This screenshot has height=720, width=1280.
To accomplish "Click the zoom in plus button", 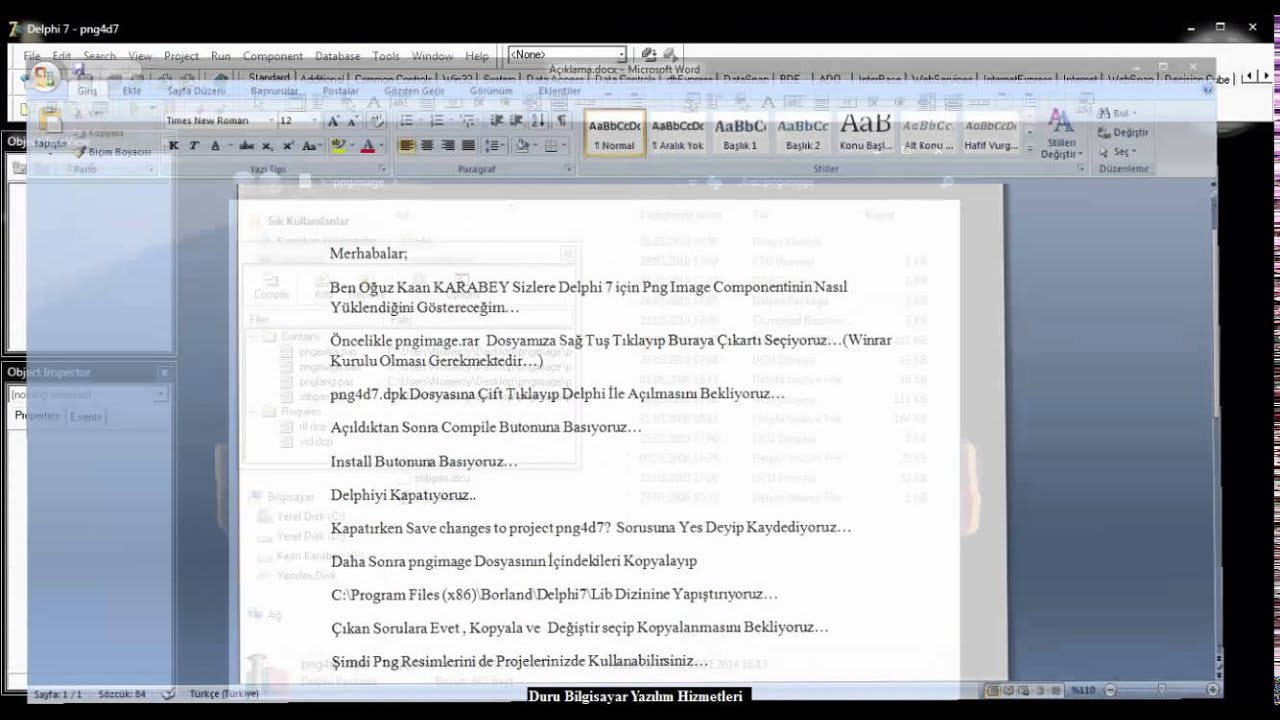I will coord(1211,689).
